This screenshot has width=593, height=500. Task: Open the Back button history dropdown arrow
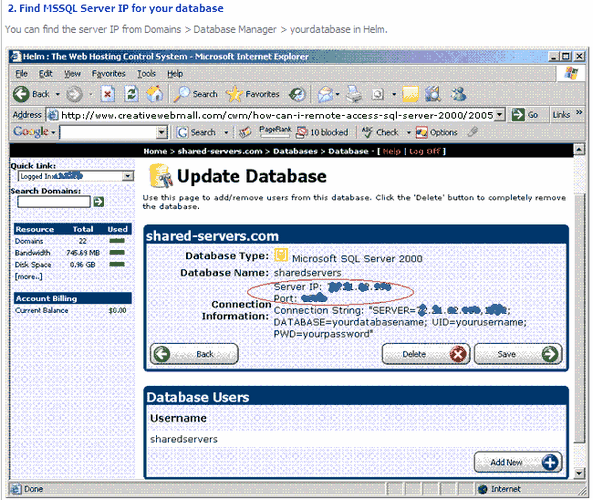[57, 94]
